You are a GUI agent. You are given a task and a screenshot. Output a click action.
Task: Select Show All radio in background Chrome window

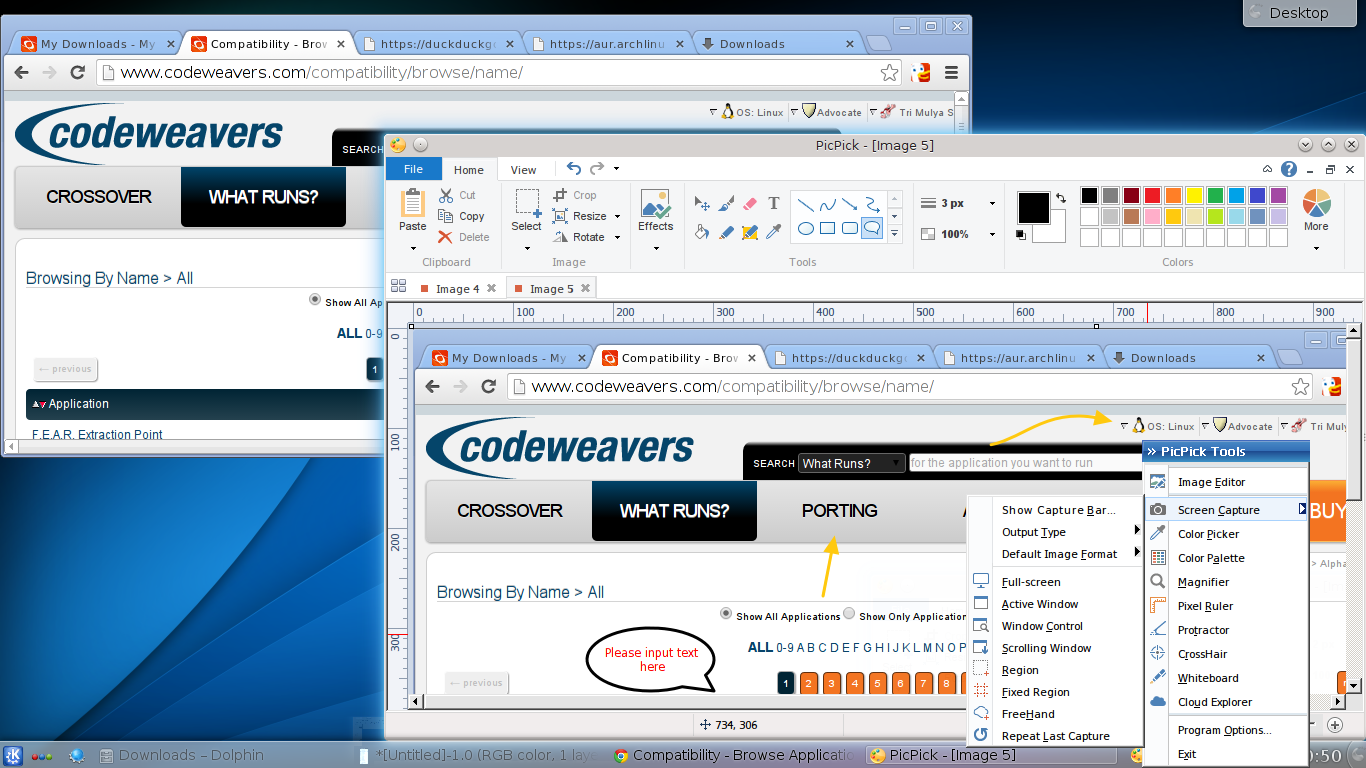[x=315, y=300]
